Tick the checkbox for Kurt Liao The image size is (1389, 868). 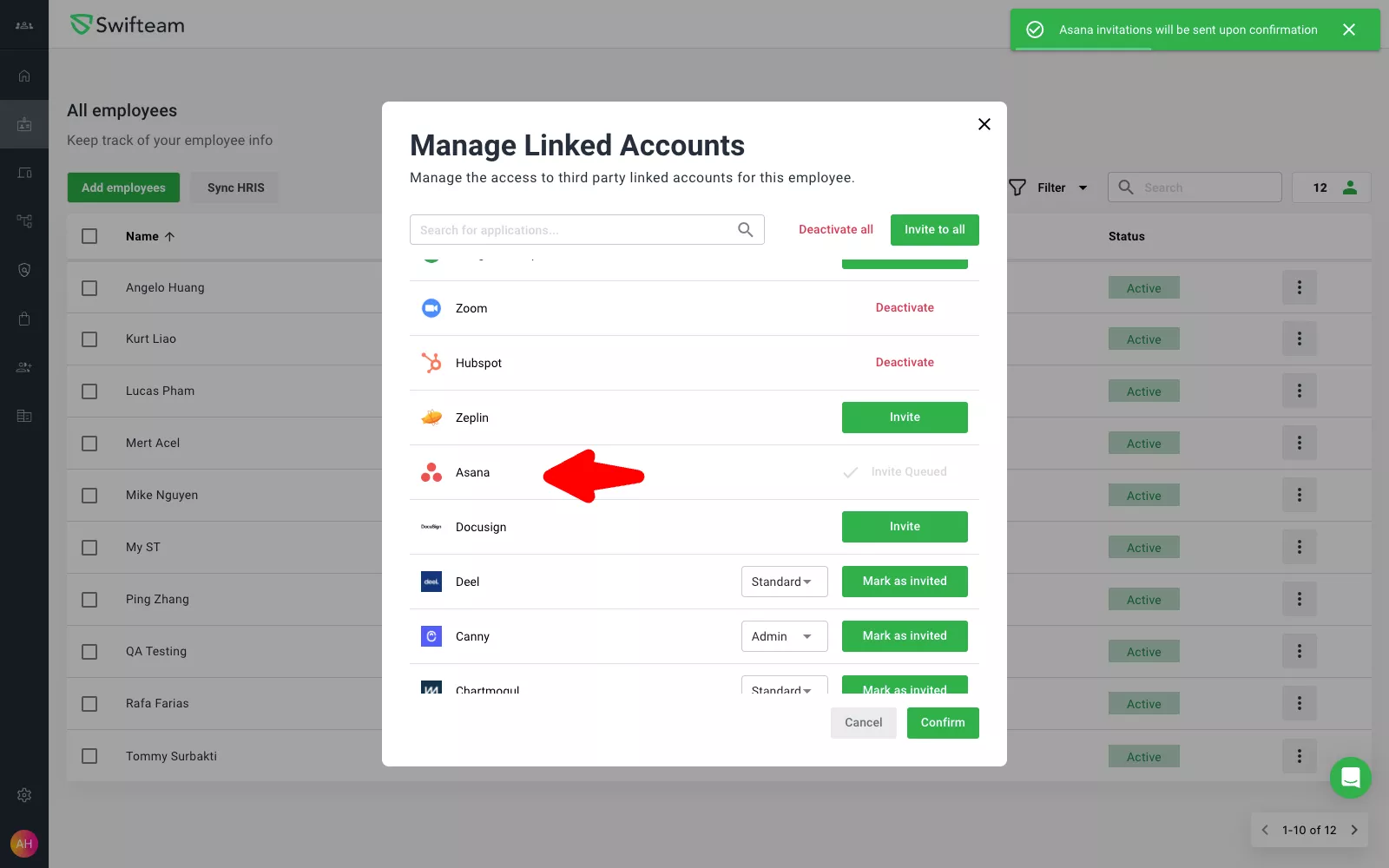pyautogui.click(x=89, y=339)
